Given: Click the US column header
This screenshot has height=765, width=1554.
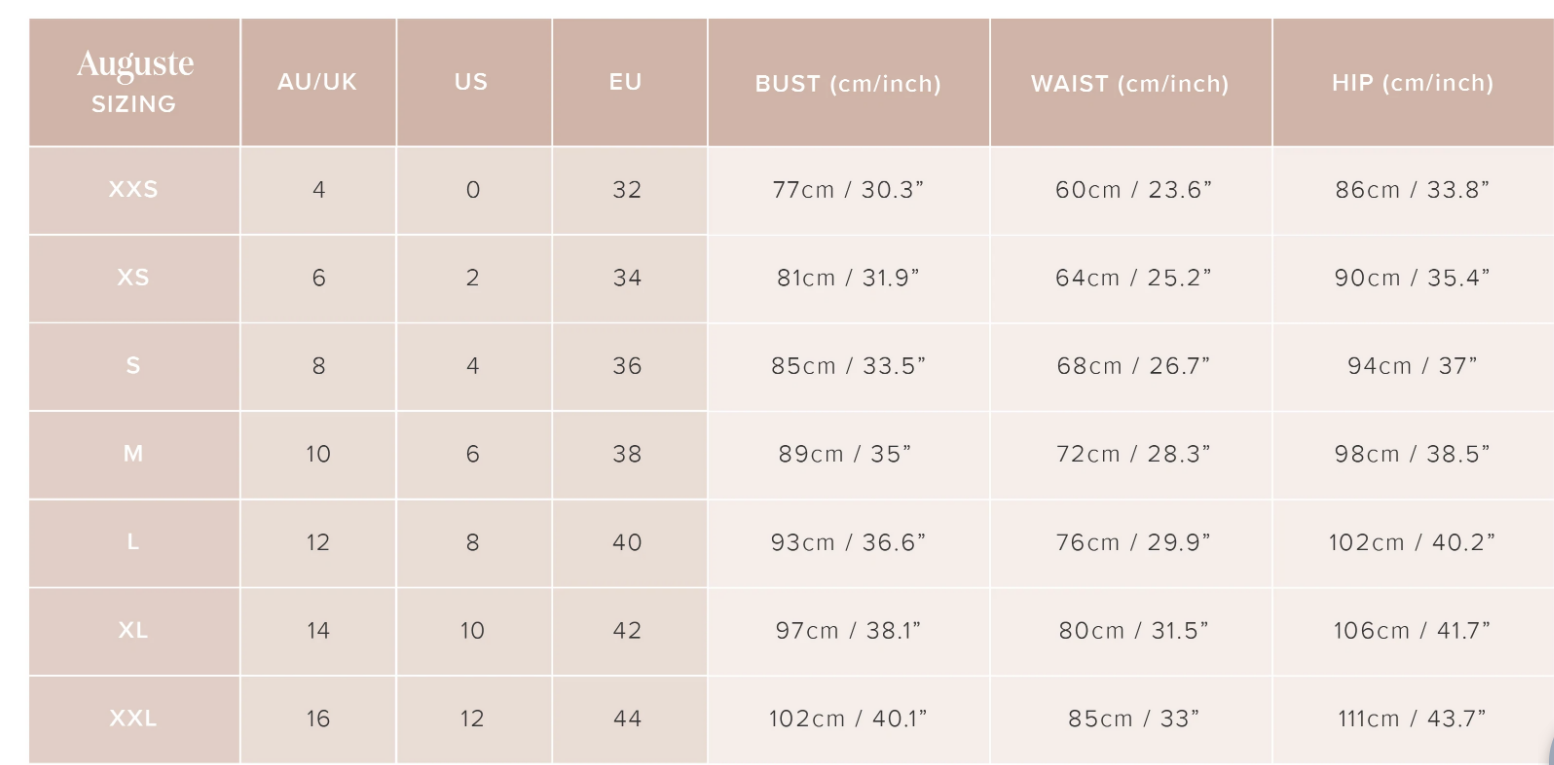Looking at the screenshot, I should tap(472, 82).
